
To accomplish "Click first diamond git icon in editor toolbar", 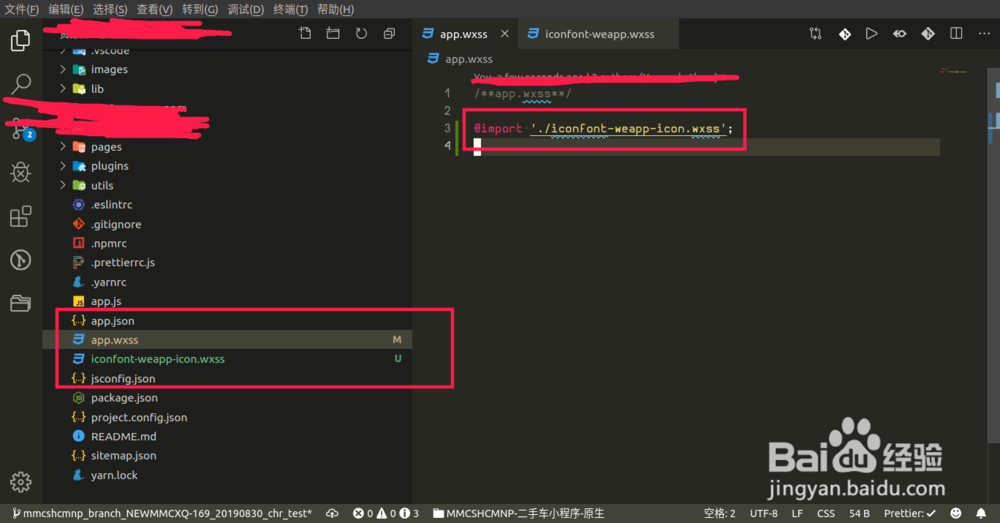I will 844,34.
